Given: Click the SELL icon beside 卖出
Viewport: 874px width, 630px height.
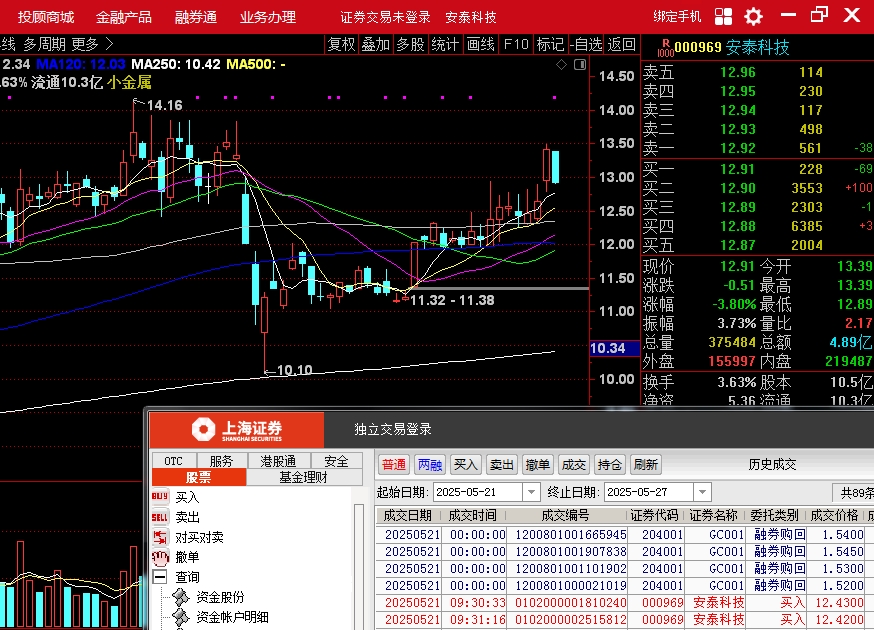Looking at the screenshot, I should point(160,517).
